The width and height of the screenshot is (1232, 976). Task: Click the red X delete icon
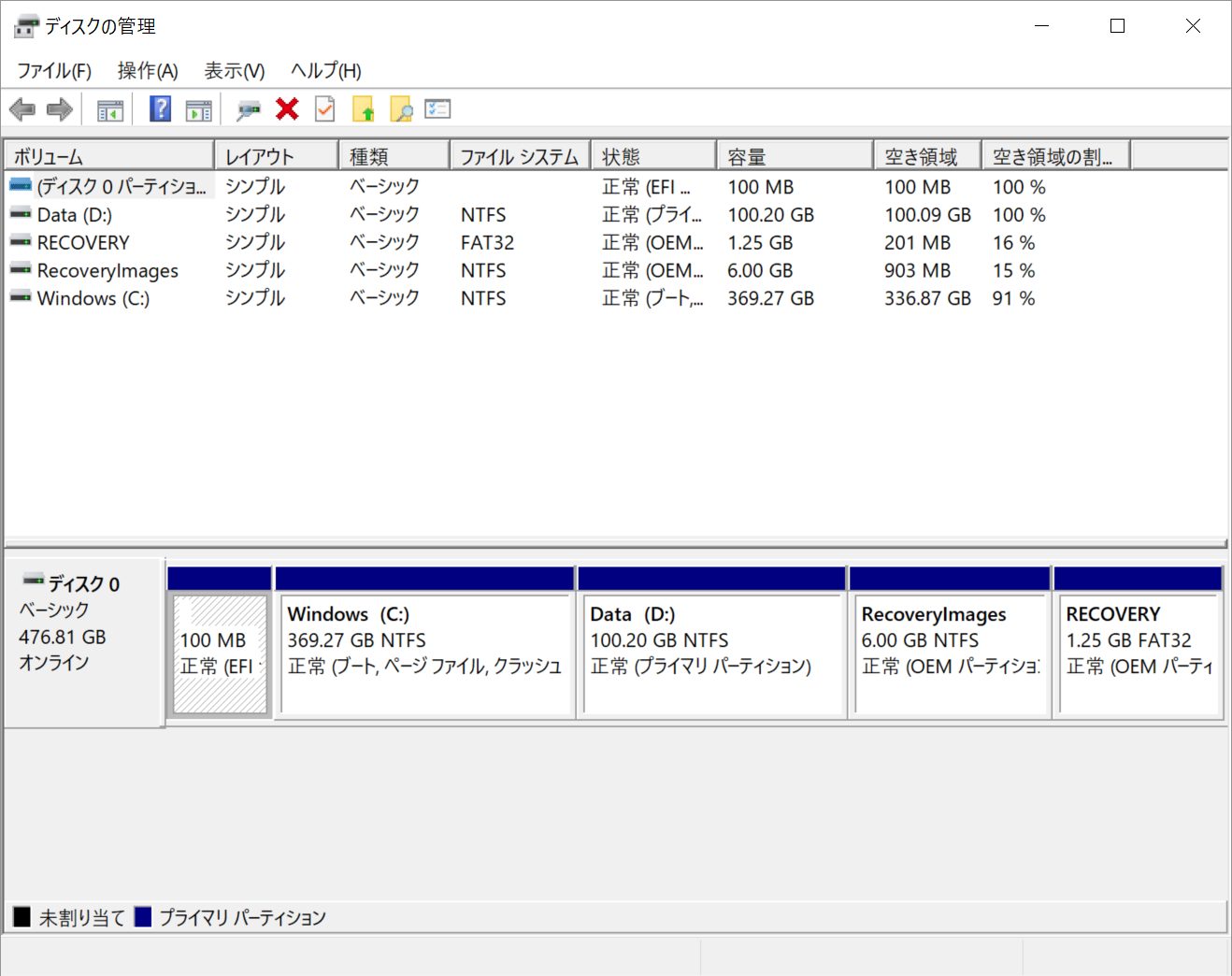click(288, 108)
